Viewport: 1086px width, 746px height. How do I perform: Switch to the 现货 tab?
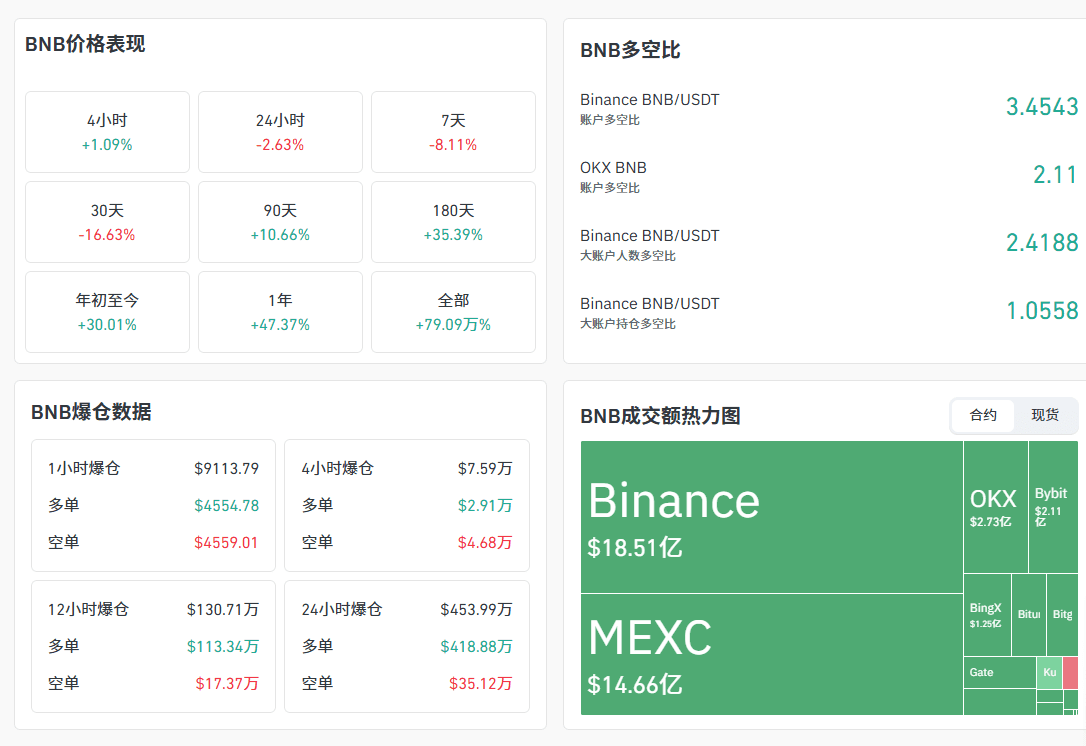pos(1045,415)
